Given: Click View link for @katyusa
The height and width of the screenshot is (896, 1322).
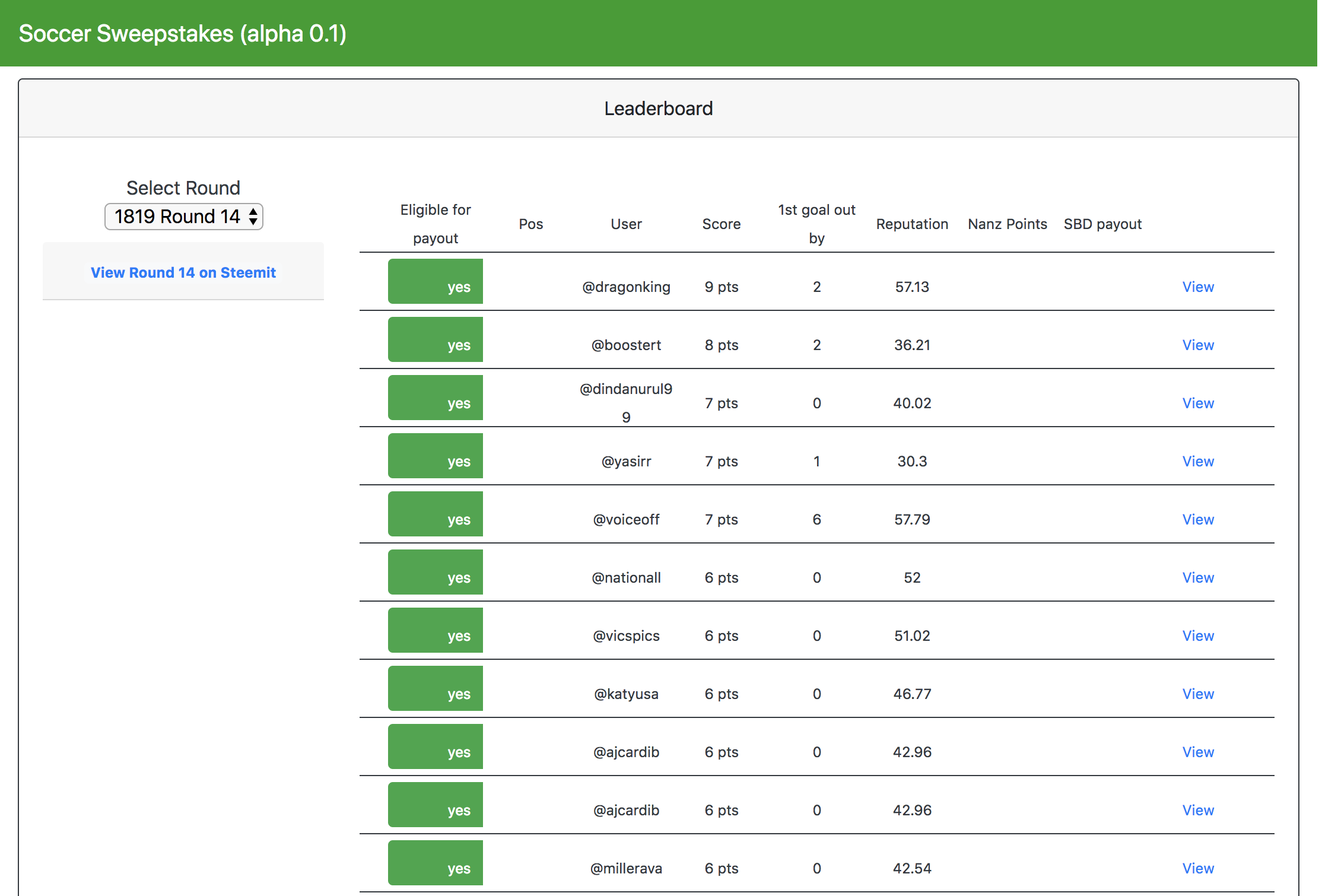Looking at the screenshot, I should [1198, 694].
